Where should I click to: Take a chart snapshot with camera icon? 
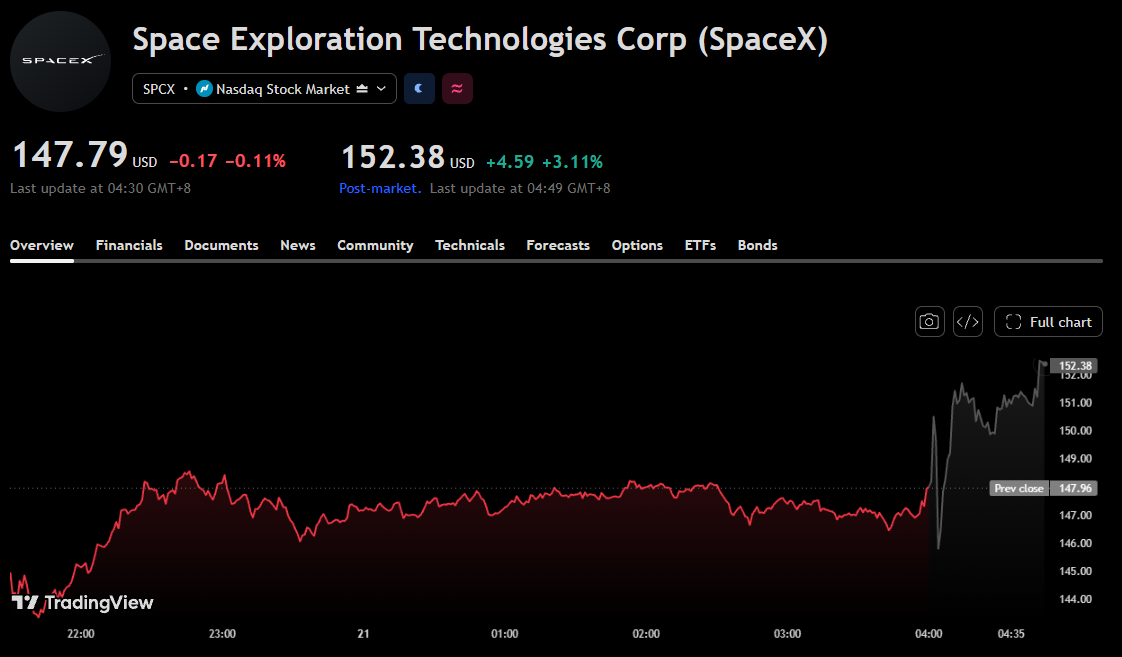point(930,321)
